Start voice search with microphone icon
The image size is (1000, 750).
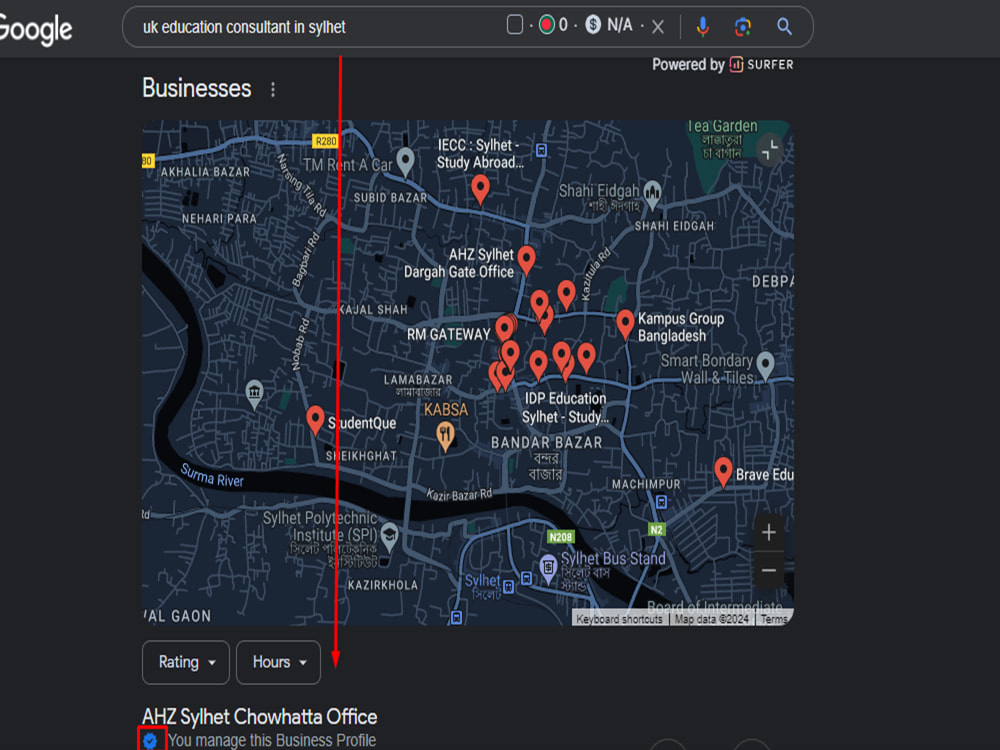click(x=703, y=27)
